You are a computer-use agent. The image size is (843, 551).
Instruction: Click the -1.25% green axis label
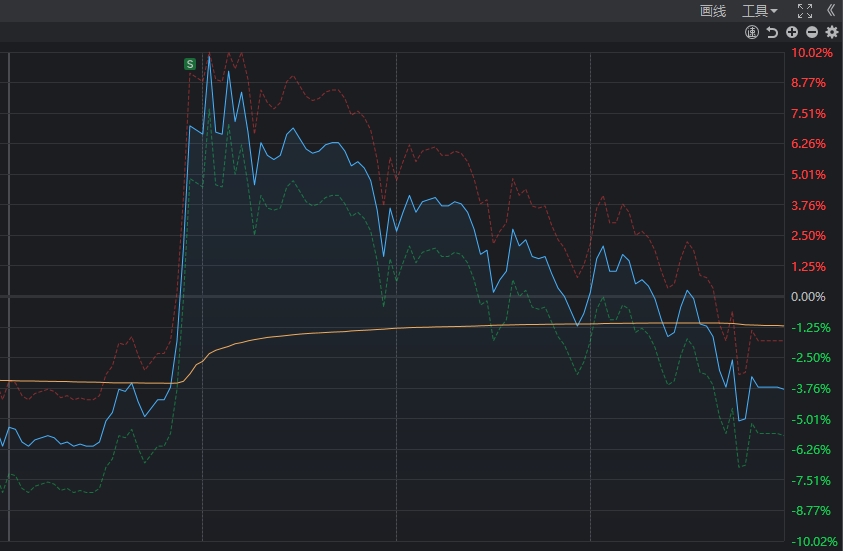(810, 327)
